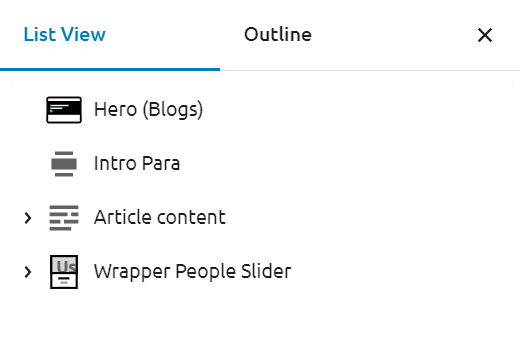This screenshot has height=363, width=520.
Task: Click the gray divider line under Outline
Action: point(370,70)
